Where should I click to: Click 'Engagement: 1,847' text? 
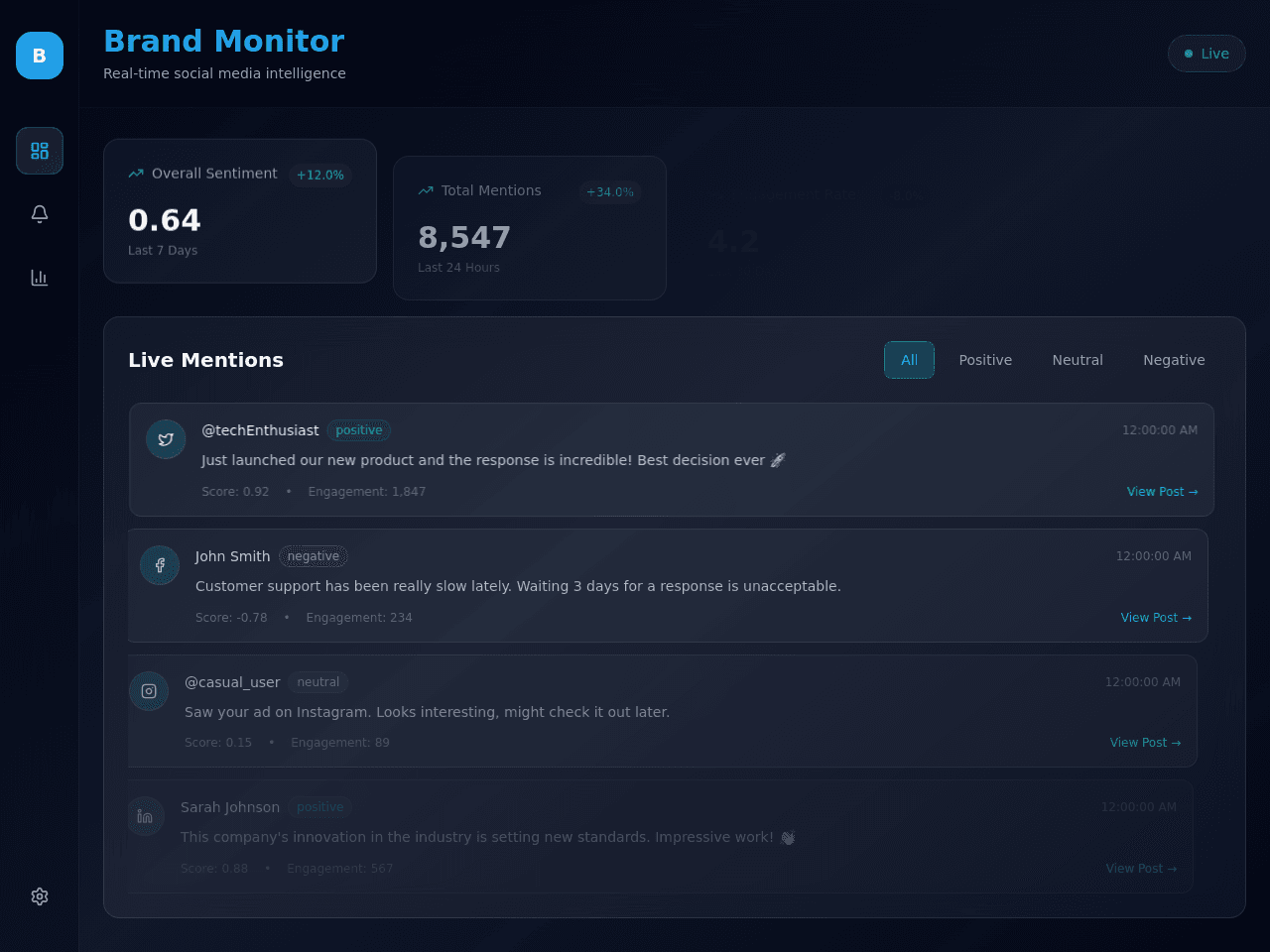(x=367, y=492)
